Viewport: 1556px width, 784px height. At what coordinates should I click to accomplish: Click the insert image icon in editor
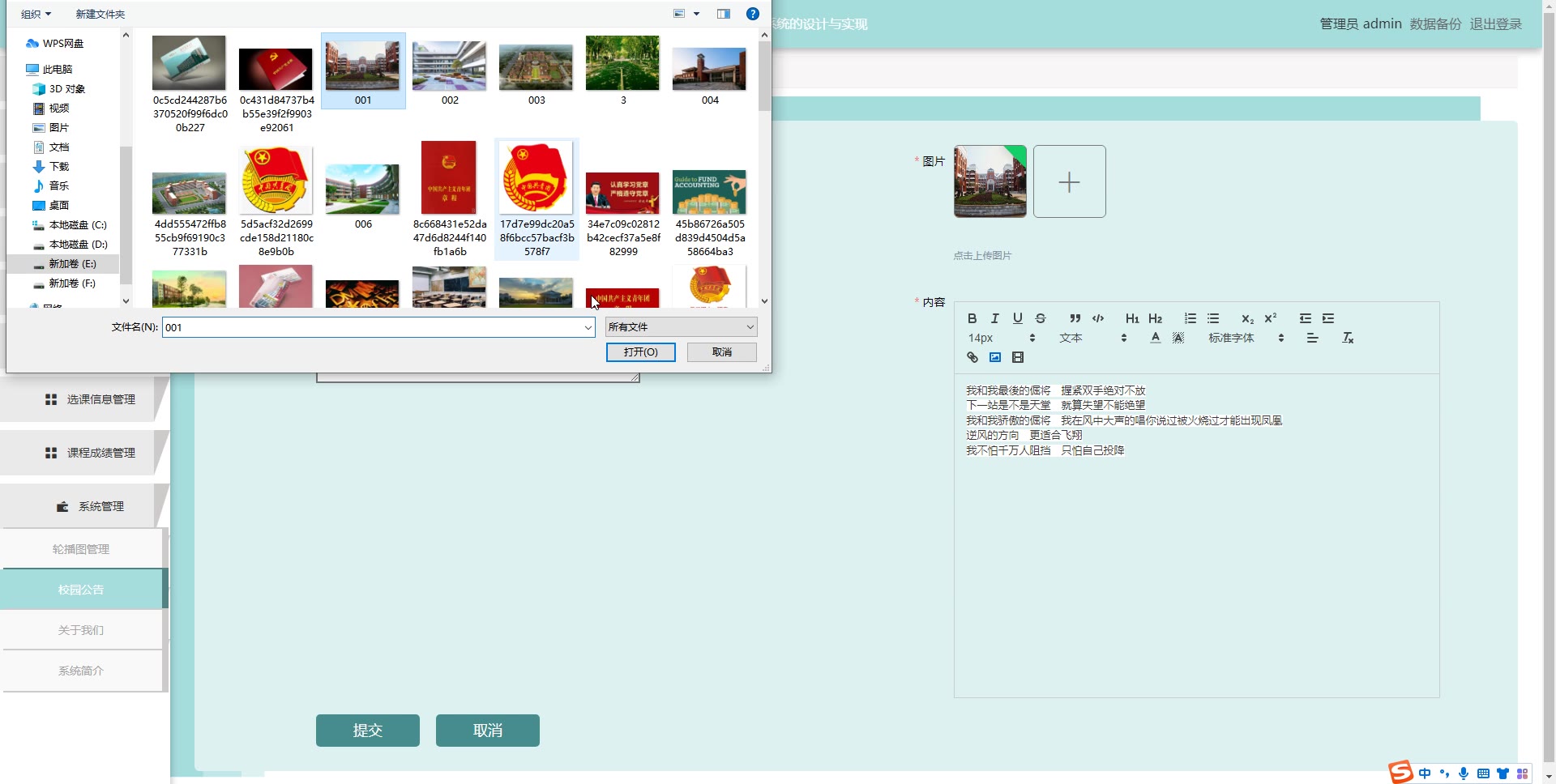994,357
